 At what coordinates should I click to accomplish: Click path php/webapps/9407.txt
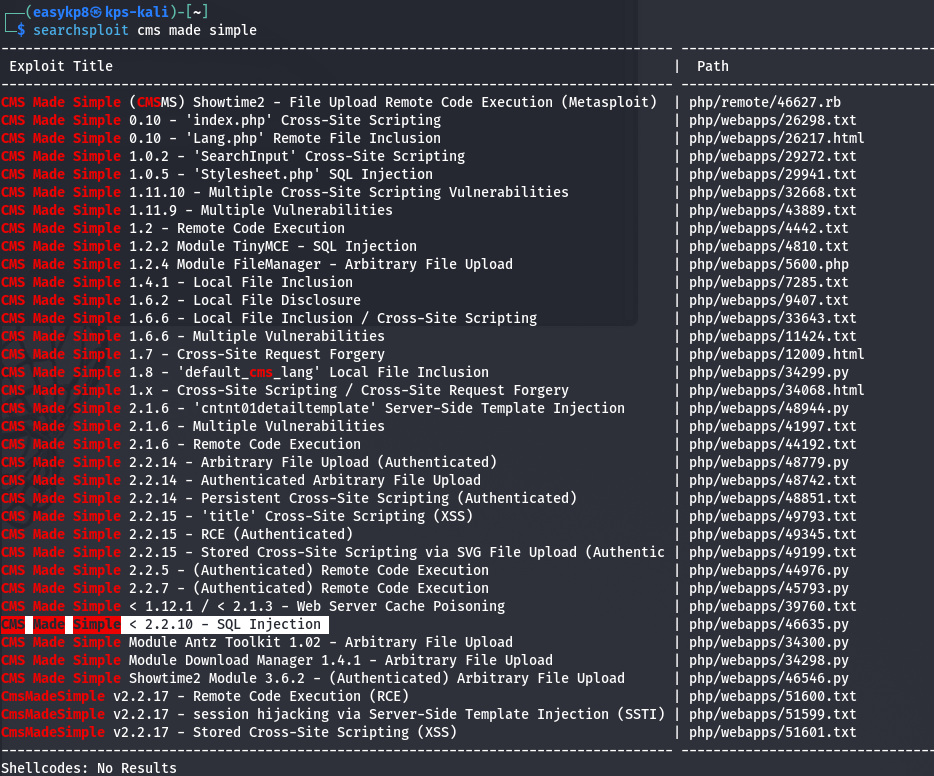[768, 300]
